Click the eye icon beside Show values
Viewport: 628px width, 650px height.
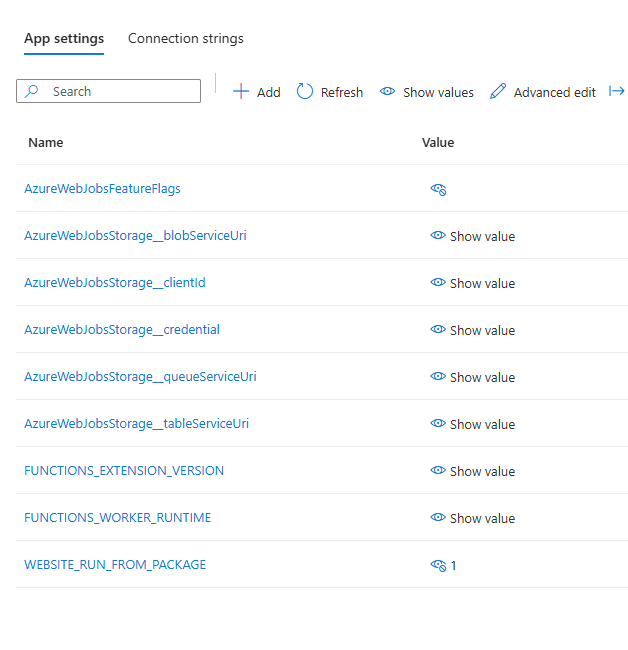tap(388, 91)
